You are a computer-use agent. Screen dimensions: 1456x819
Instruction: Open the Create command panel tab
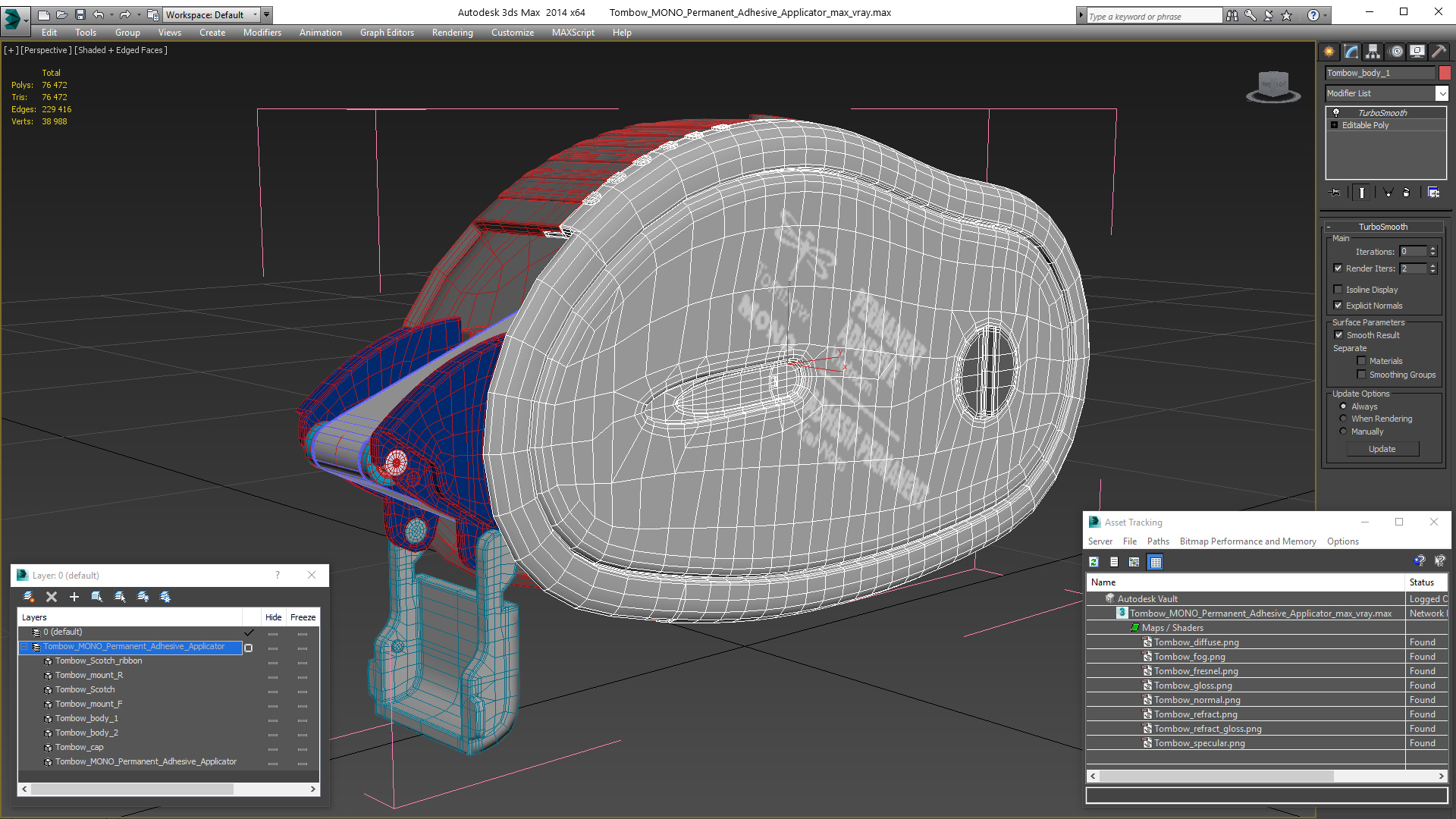[1329, 52]
